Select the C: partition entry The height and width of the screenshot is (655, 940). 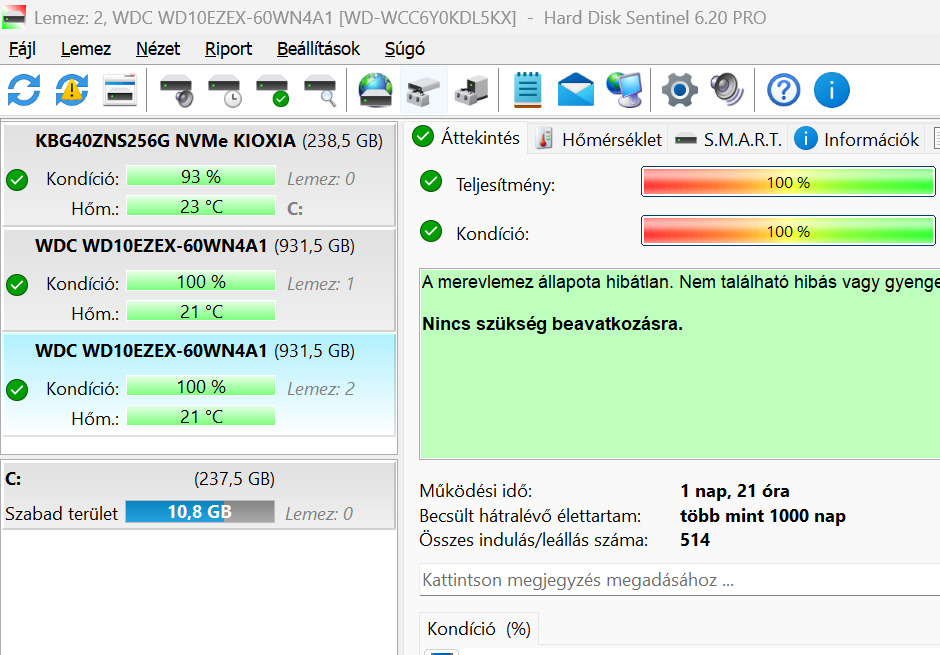(200, 495)
